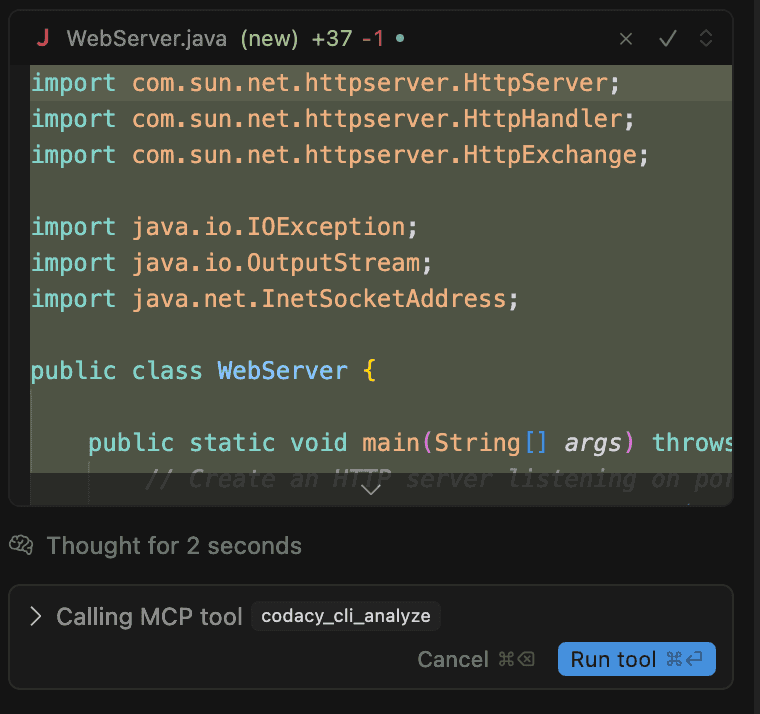Click the Java file type icon
The height and width of the screenshot is (714, 760).
pyautogui.click(x=43, y=38)
